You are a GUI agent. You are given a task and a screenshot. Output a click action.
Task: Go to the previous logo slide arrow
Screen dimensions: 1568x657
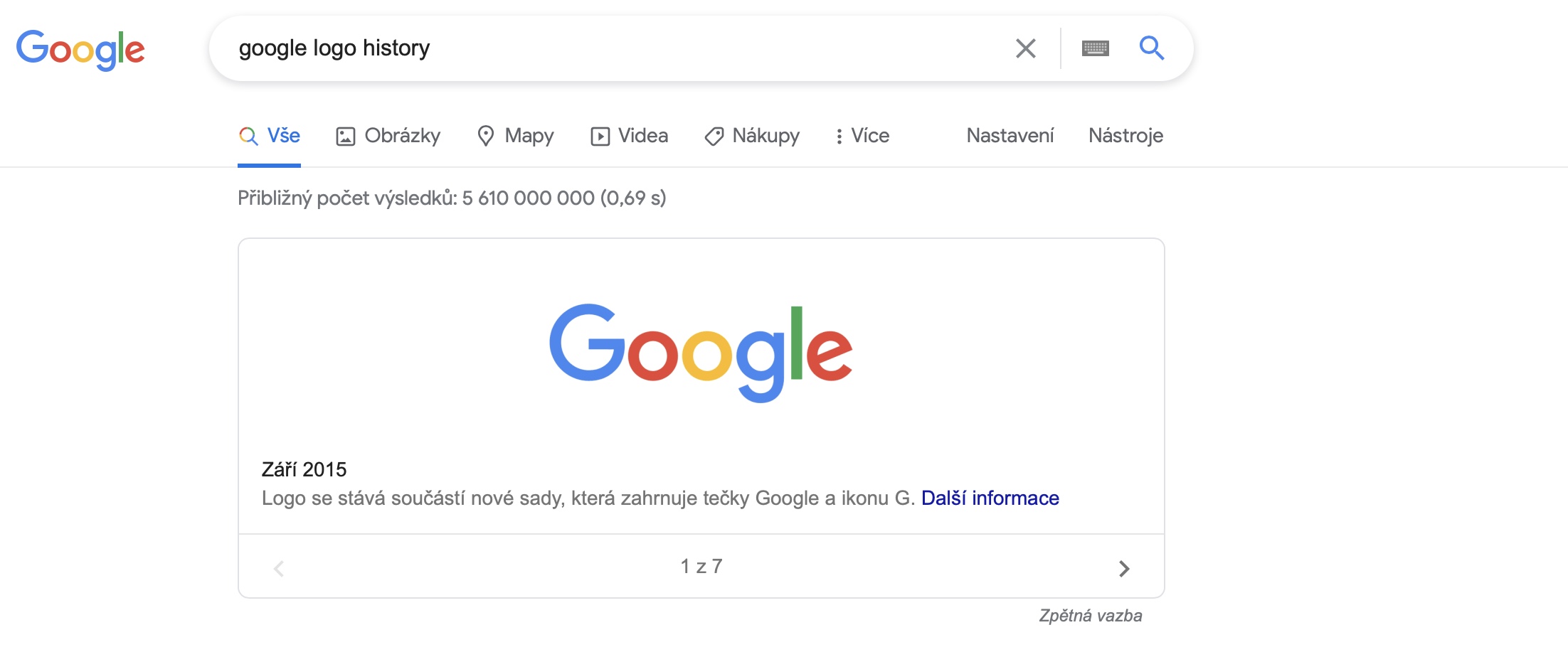point(279,568)
